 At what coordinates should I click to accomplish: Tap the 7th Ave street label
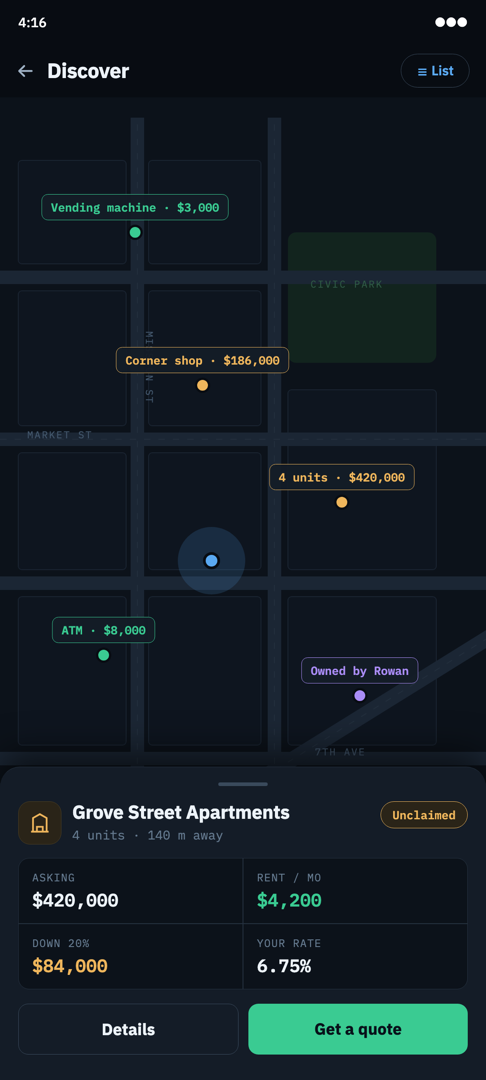click(340, 752)
